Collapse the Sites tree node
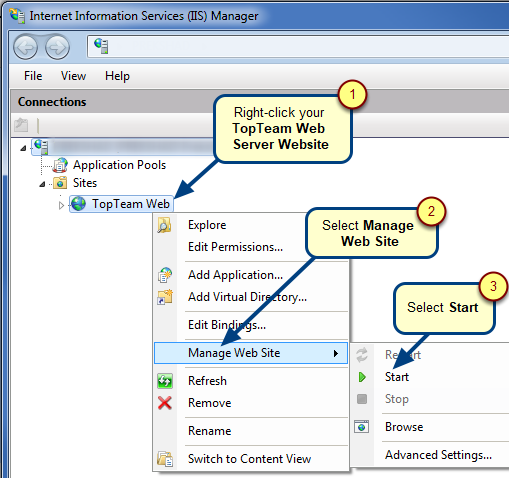The height and width of the screenshot is (478, 509). coord(42,184)
